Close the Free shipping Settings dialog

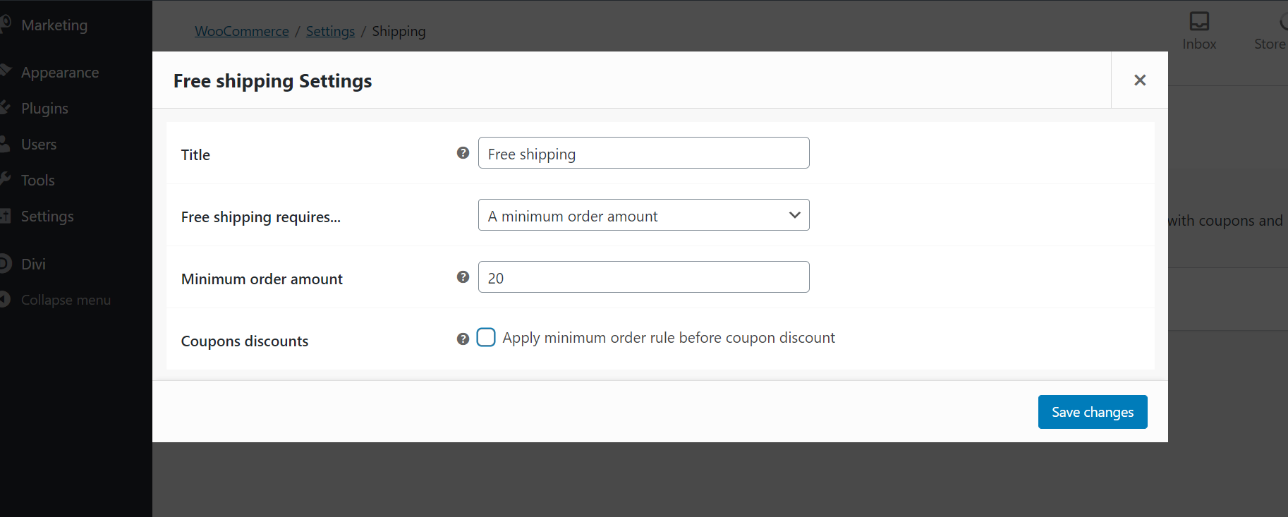coord(1139,80)
